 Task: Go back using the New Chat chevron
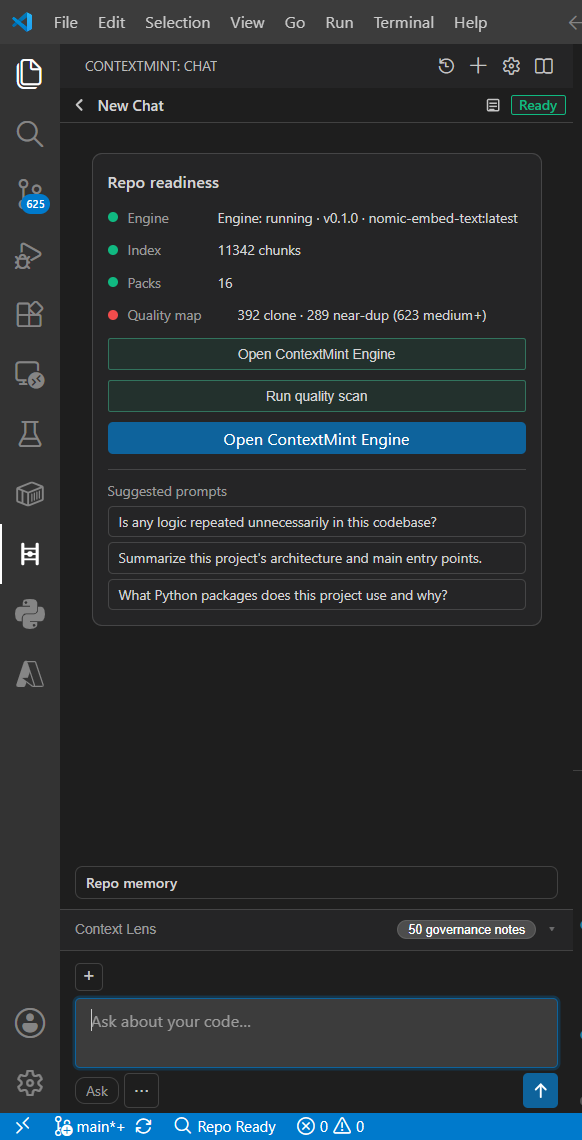pos(79,105)
